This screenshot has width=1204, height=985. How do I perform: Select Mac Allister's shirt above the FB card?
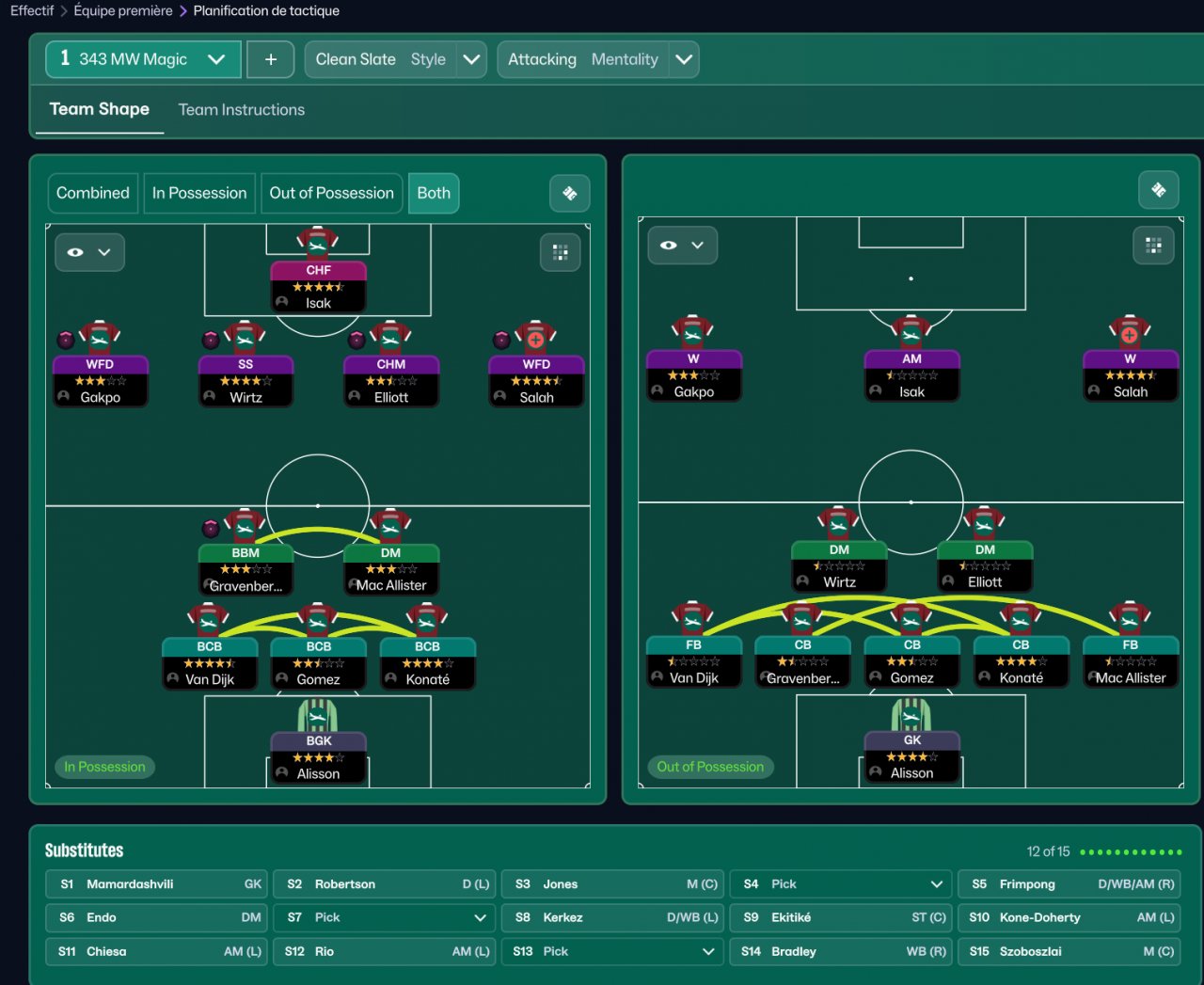pyautogui.click(x=1130, y=618)
